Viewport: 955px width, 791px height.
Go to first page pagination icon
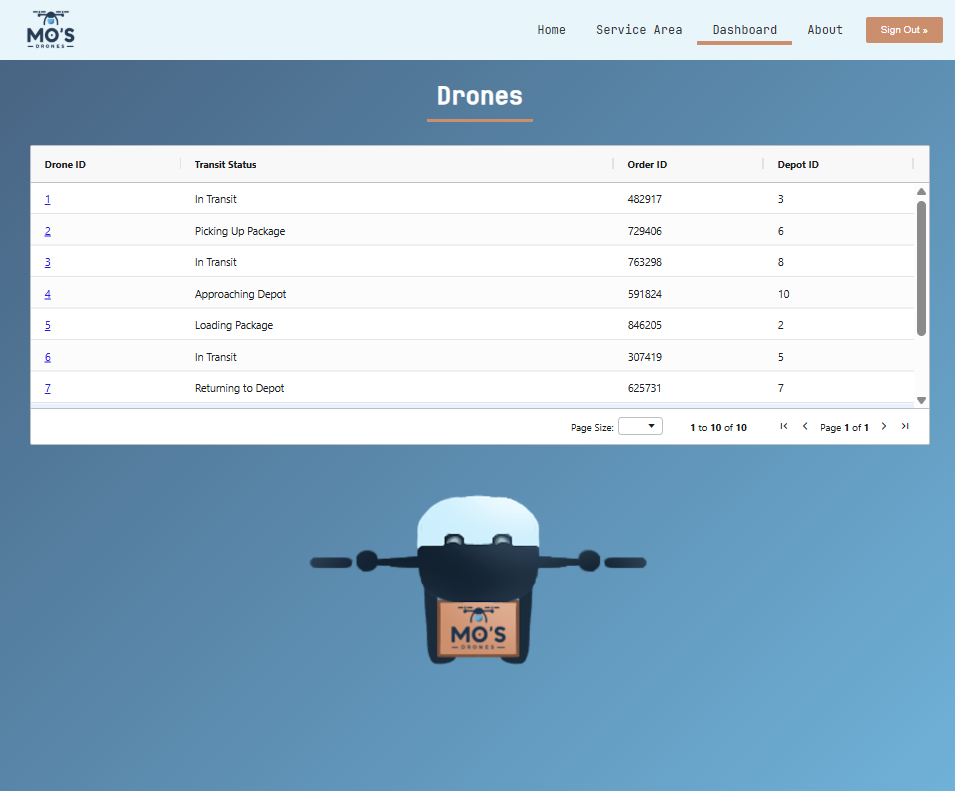[784, 426]
